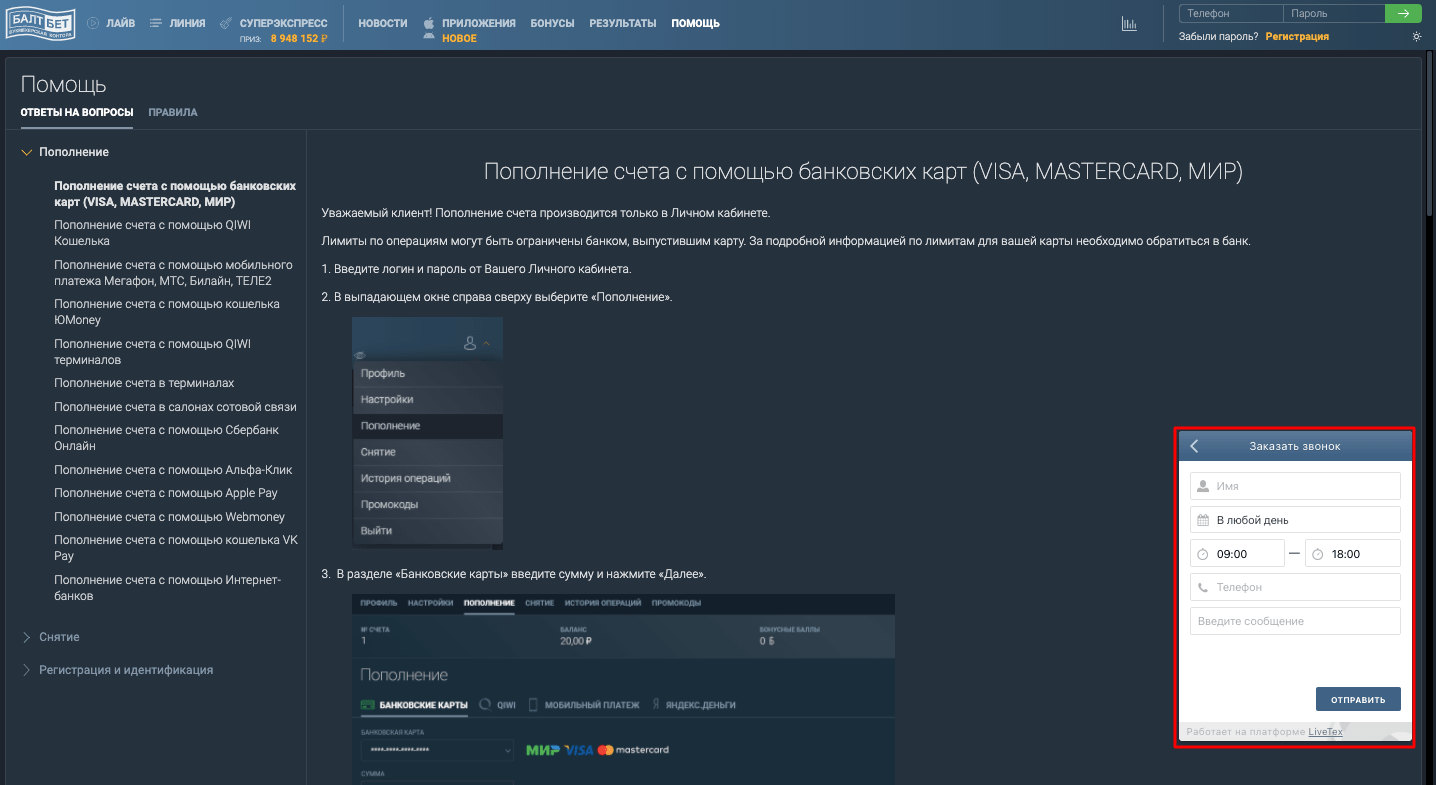Open the кошелька VK Pay article
Screen dimensions: 1436x785
coord(176,548)
